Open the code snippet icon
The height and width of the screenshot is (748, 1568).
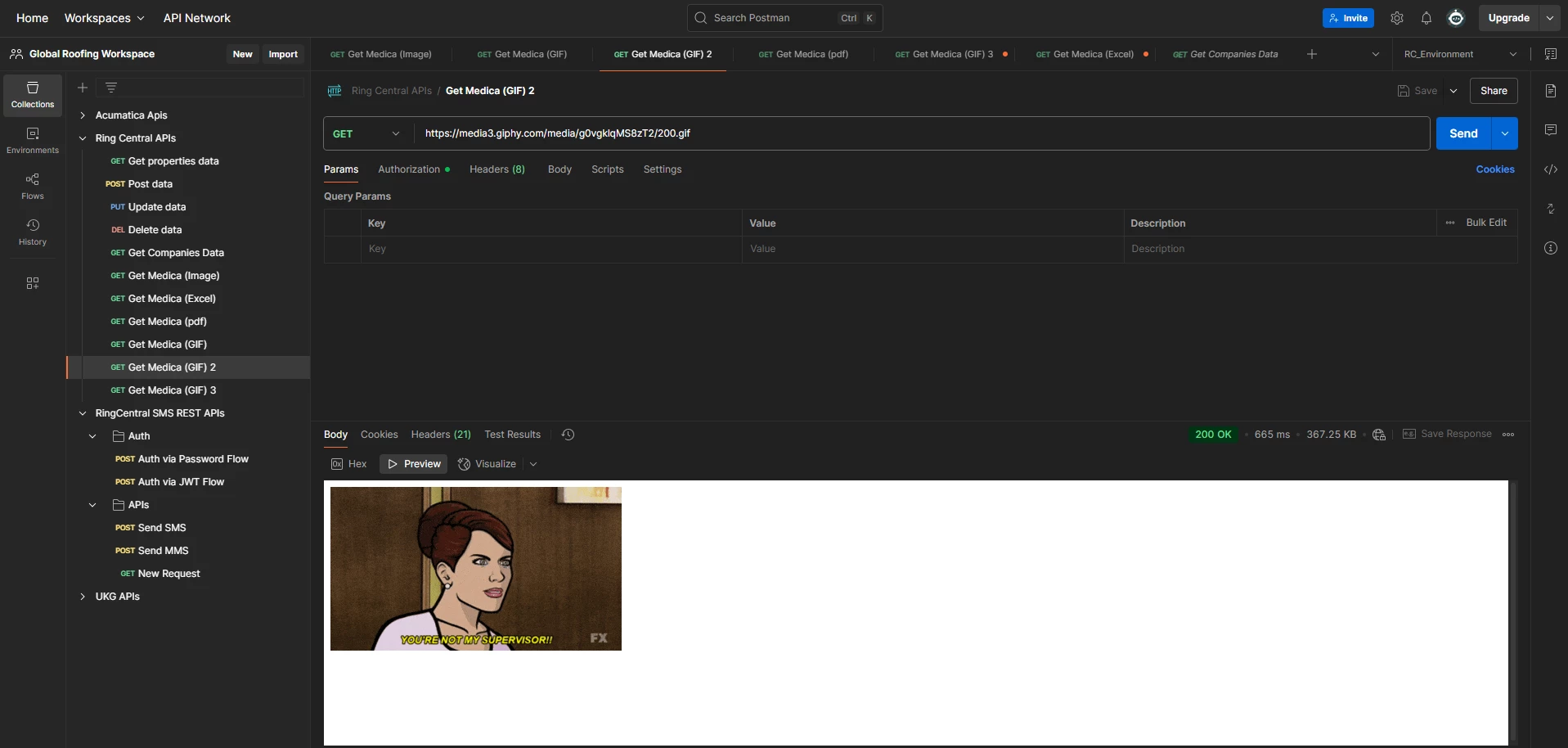tap(1551, 169)
